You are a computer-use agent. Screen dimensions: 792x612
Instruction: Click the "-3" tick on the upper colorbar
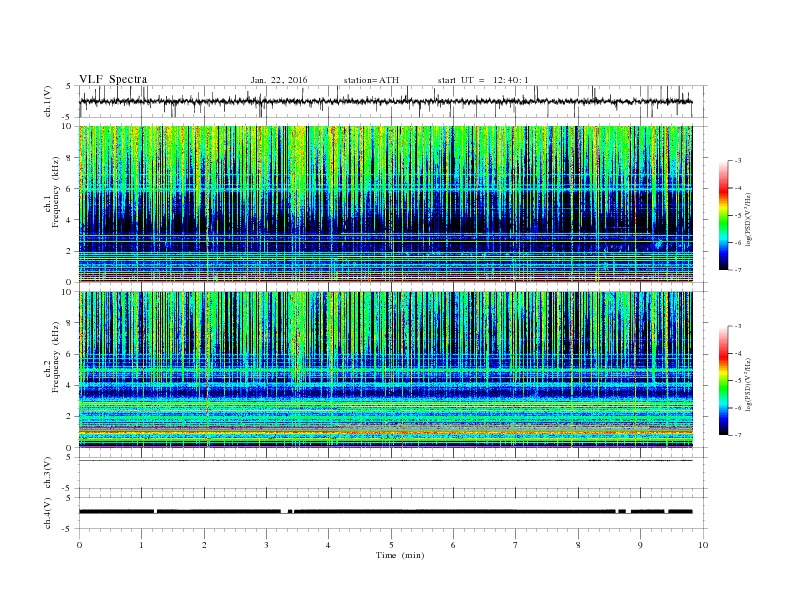[738, 161]
